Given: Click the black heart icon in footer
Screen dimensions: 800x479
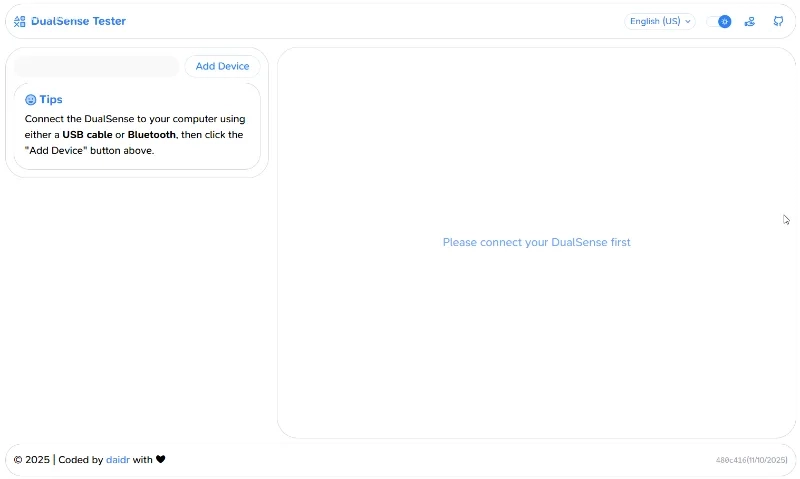Looking at the screenshot, I should pos(161,460).
